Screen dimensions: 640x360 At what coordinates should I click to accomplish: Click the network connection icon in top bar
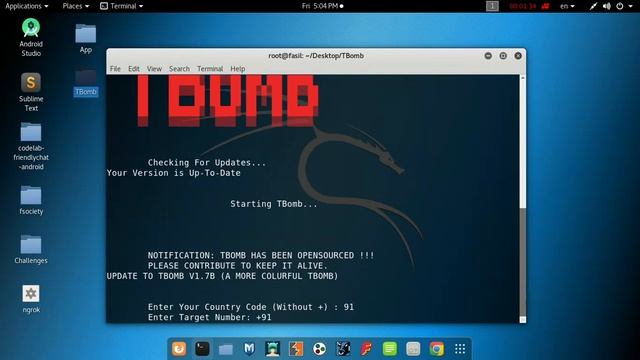click(x=593, y=6)
